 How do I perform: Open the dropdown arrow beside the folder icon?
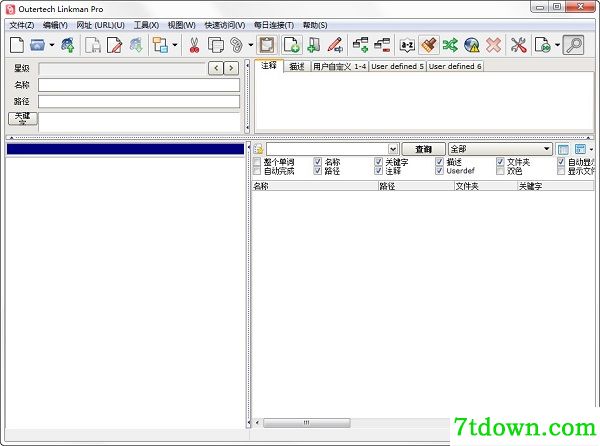[x=52, y=45]
